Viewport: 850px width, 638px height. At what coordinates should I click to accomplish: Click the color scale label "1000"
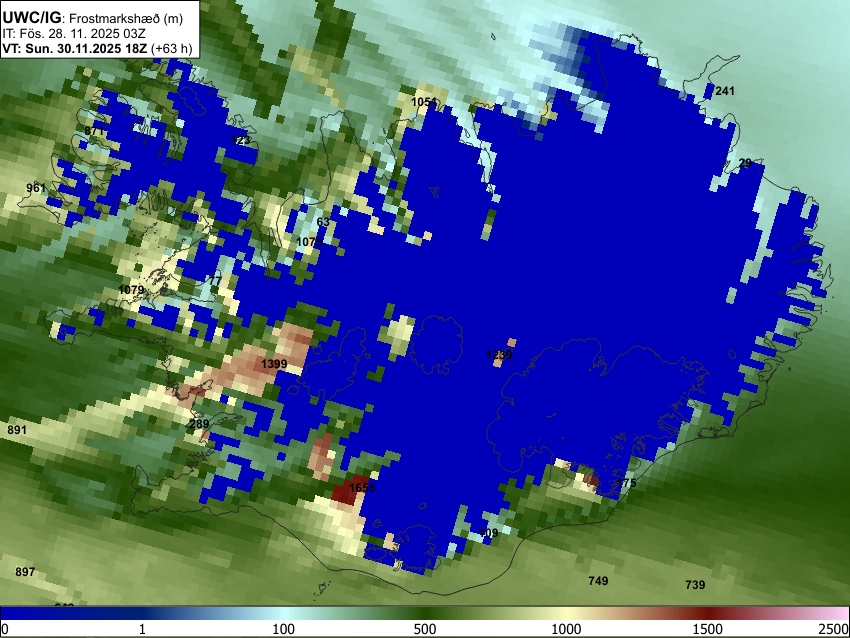pos(566,629)
